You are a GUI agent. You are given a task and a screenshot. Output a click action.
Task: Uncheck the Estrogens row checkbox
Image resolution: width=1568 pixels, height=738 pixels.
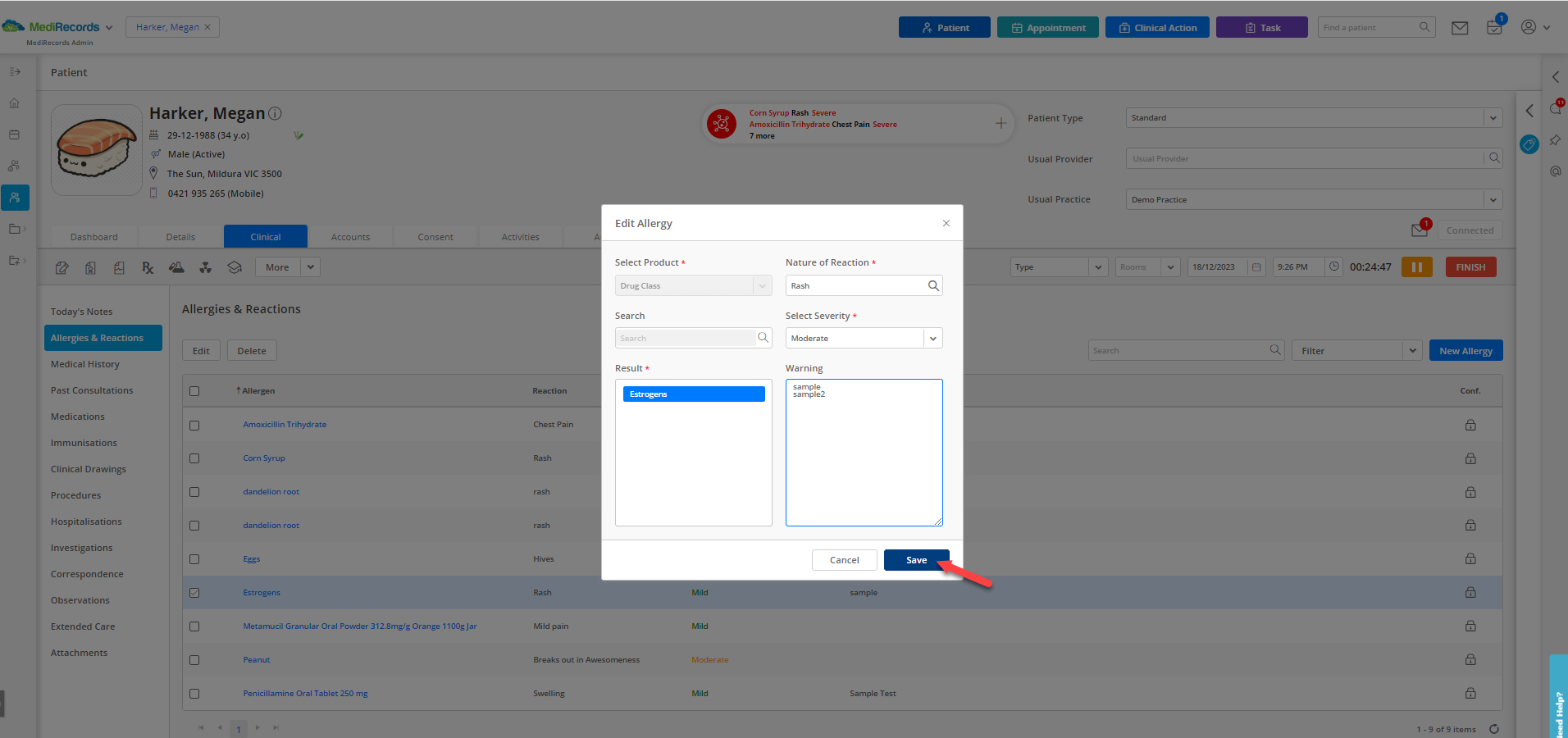[x=194, y=593]
